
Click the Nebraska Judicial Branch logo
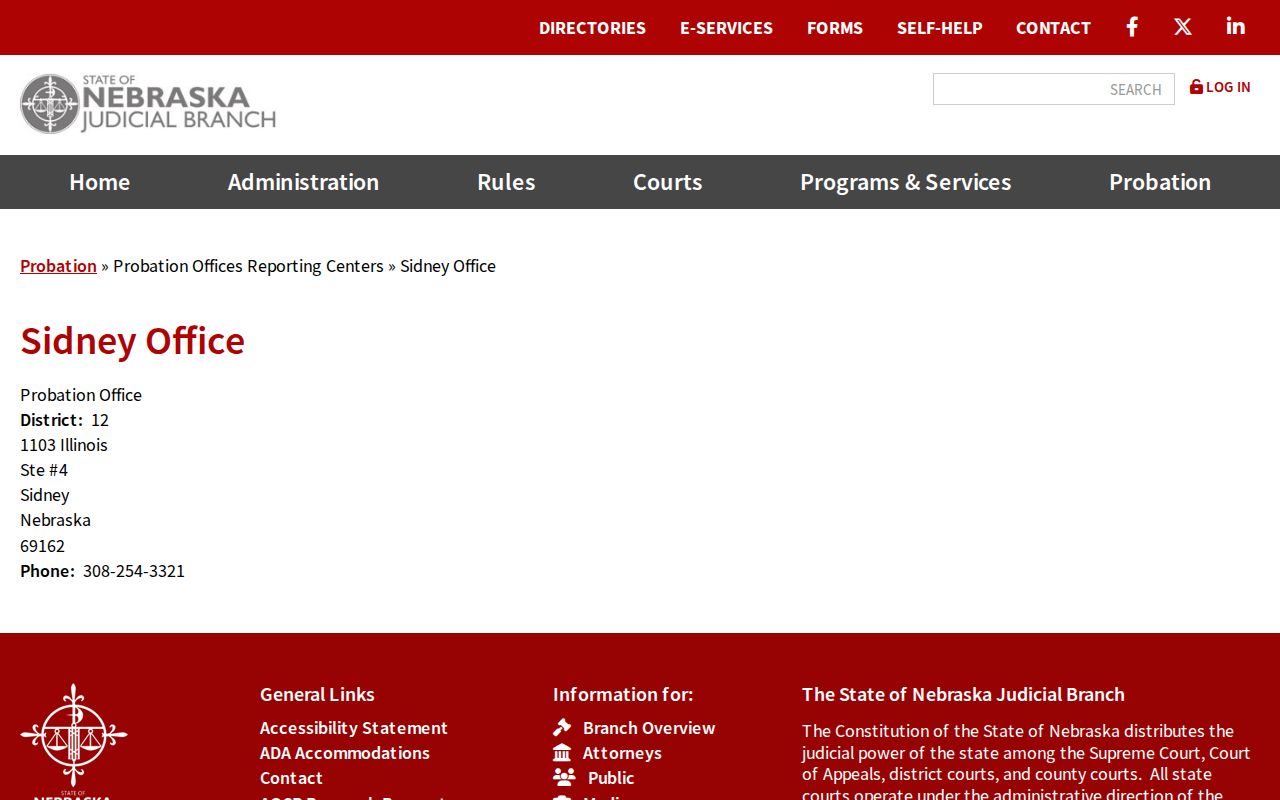[148, 103]
